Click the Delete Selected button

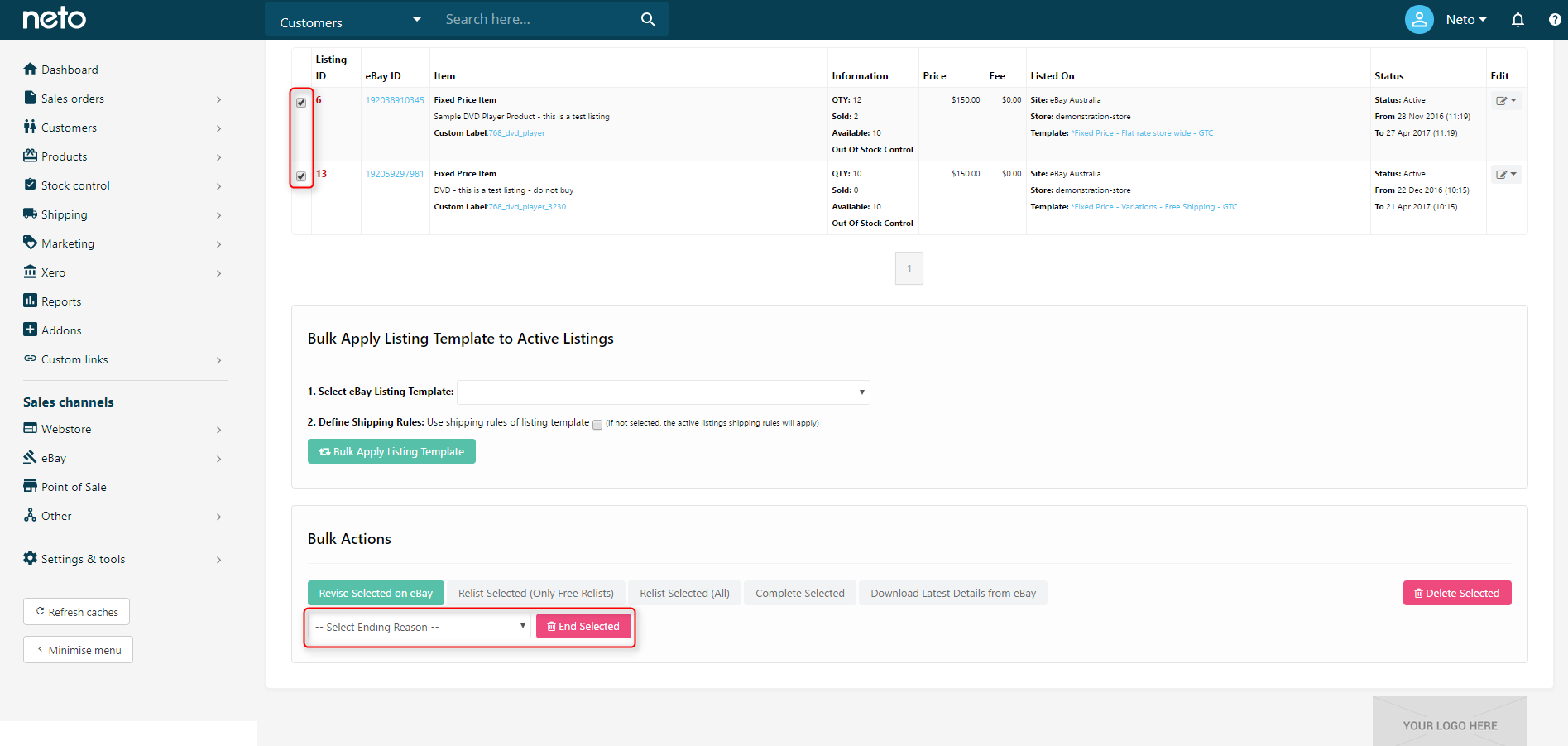pyautogui.click(x=1457, y=593)
